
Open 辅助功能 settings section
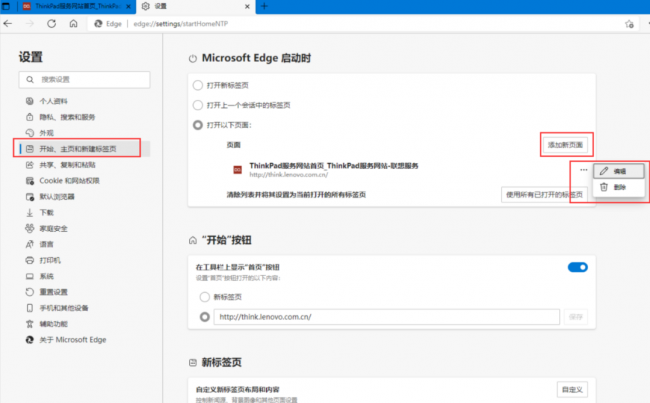click(x=46, y=324)
